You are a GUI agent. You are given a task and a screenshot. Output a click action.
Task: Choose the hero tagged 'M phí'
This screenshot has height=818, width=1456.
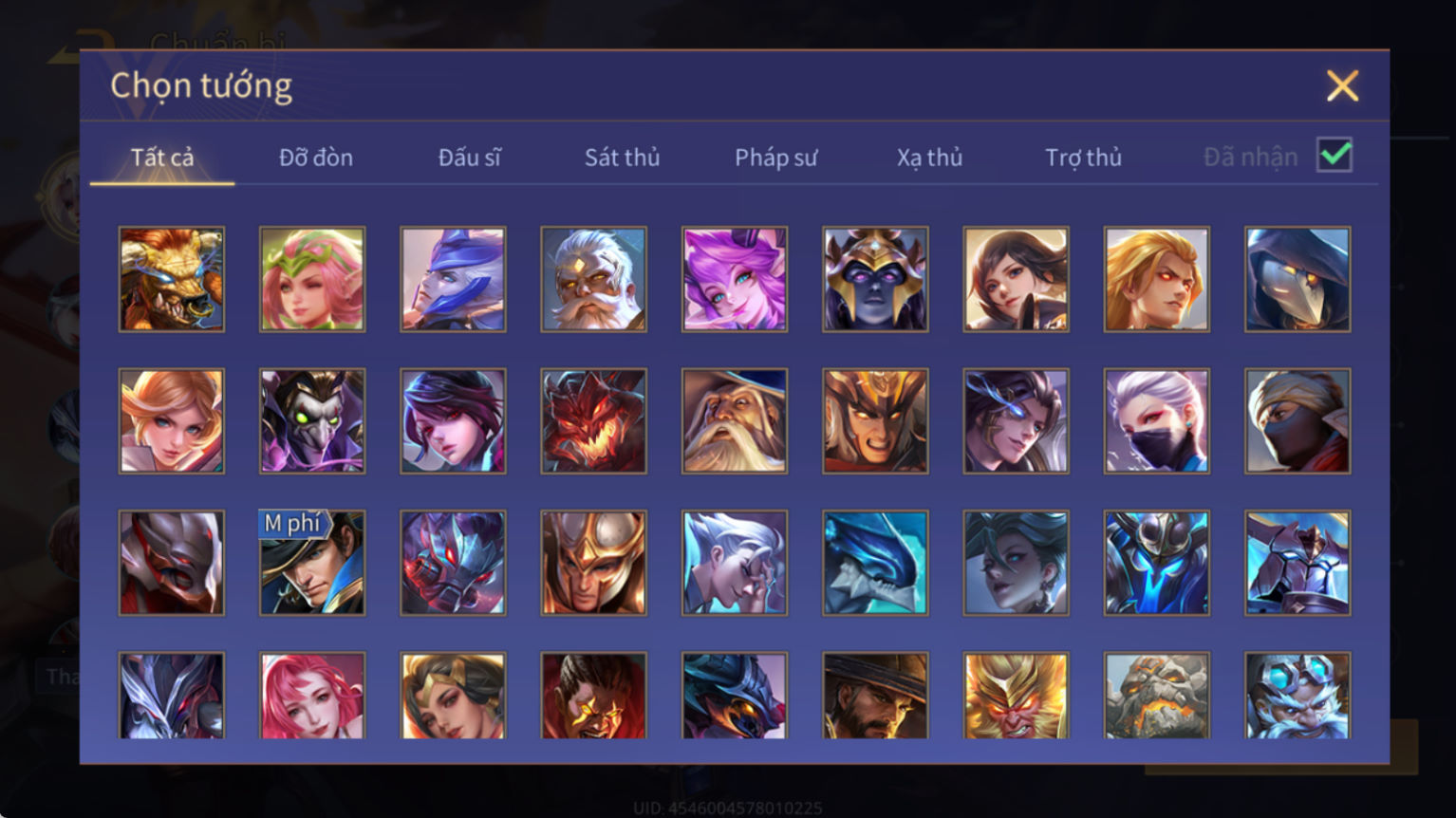pyautogui.click(x=312, y=563)
